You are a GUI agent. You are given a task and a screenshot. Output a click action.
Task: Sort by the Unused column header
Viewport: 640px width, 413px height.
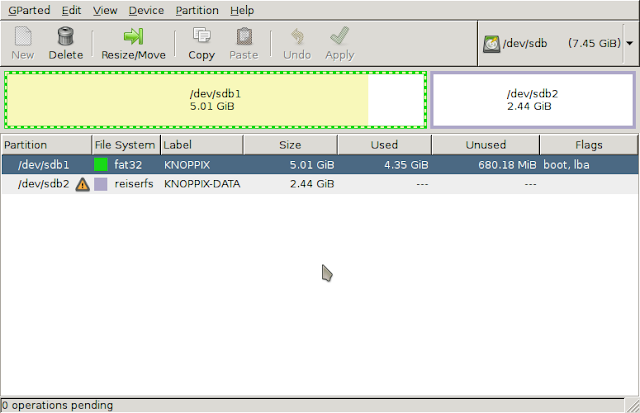pyautogui.click(x=486, y=145)
